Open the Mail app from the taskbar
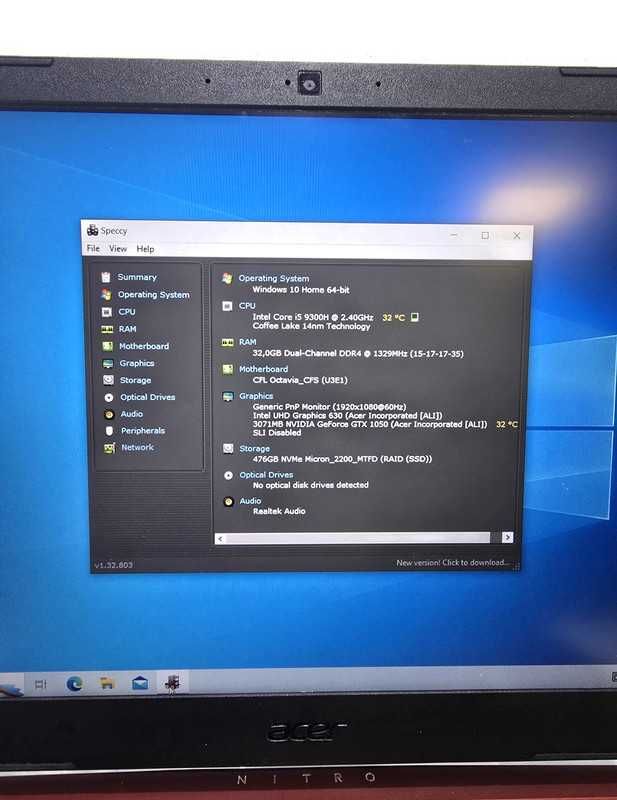Screen dimensions: 617x800 pyautogui.click(x=140, y=682)
